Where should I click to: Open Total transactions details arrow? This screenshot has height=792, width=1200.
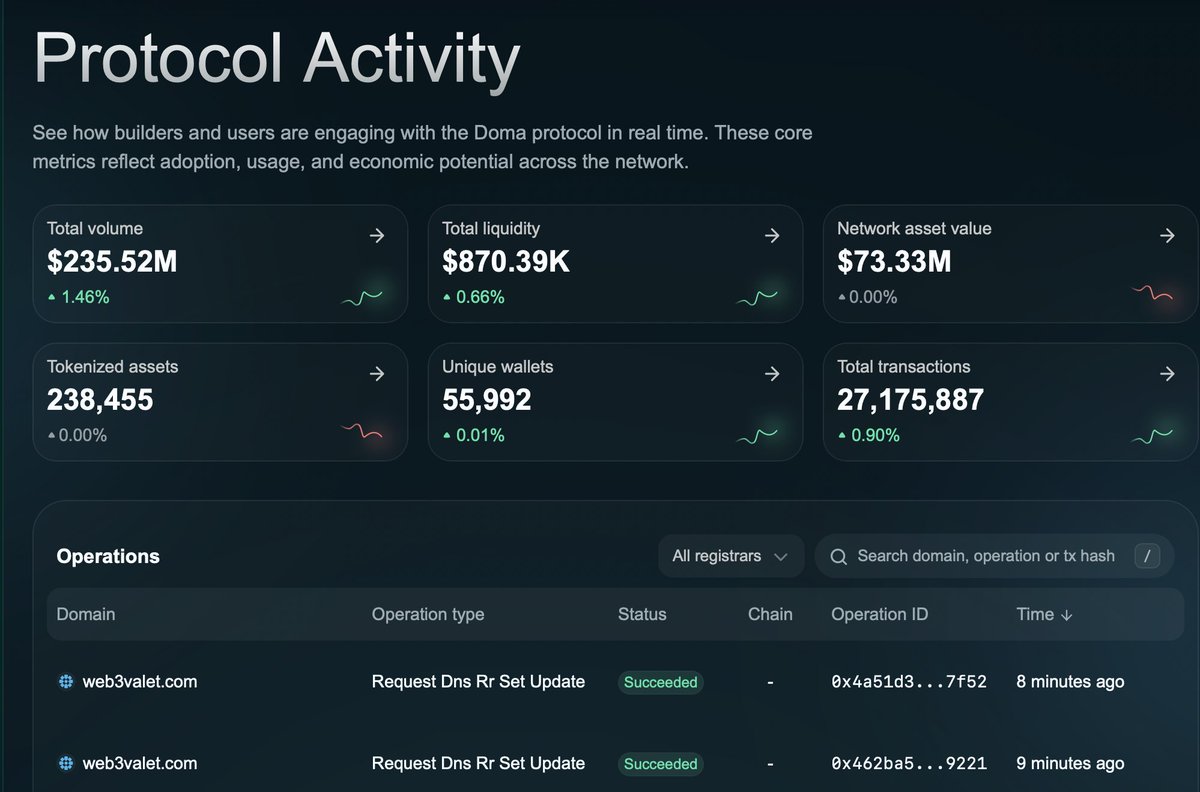tap(1167, 374)
